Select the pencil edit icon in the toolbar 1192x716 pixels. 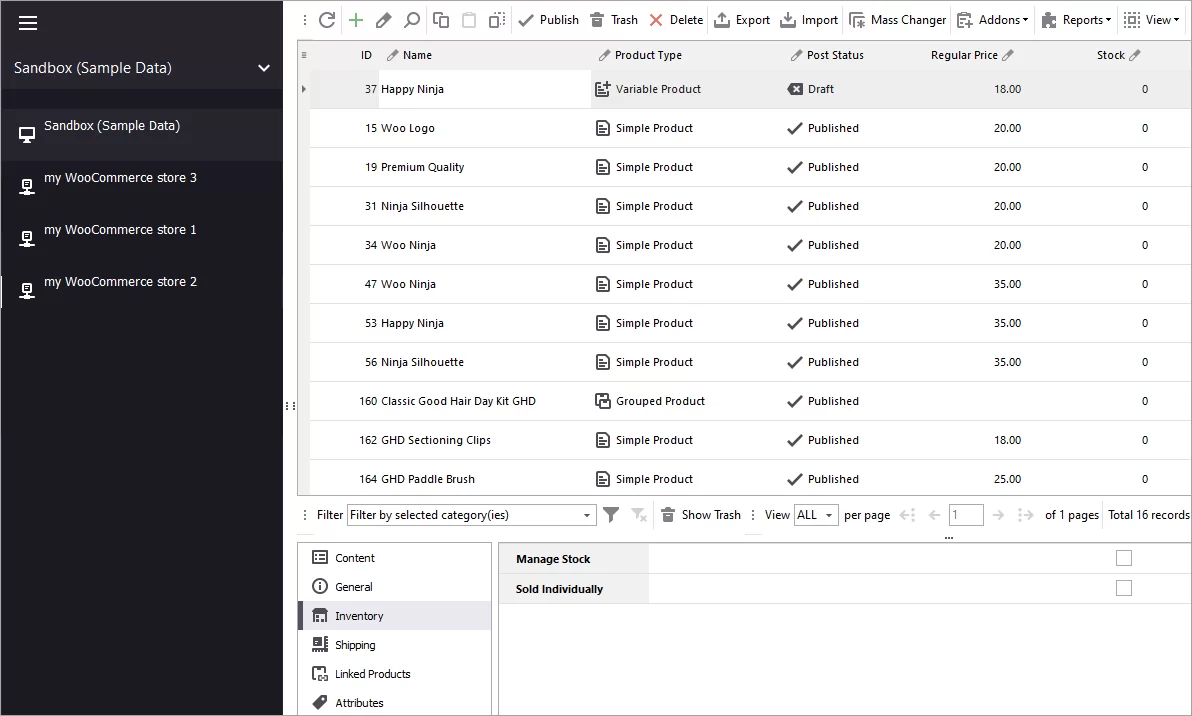click(383, 19)
